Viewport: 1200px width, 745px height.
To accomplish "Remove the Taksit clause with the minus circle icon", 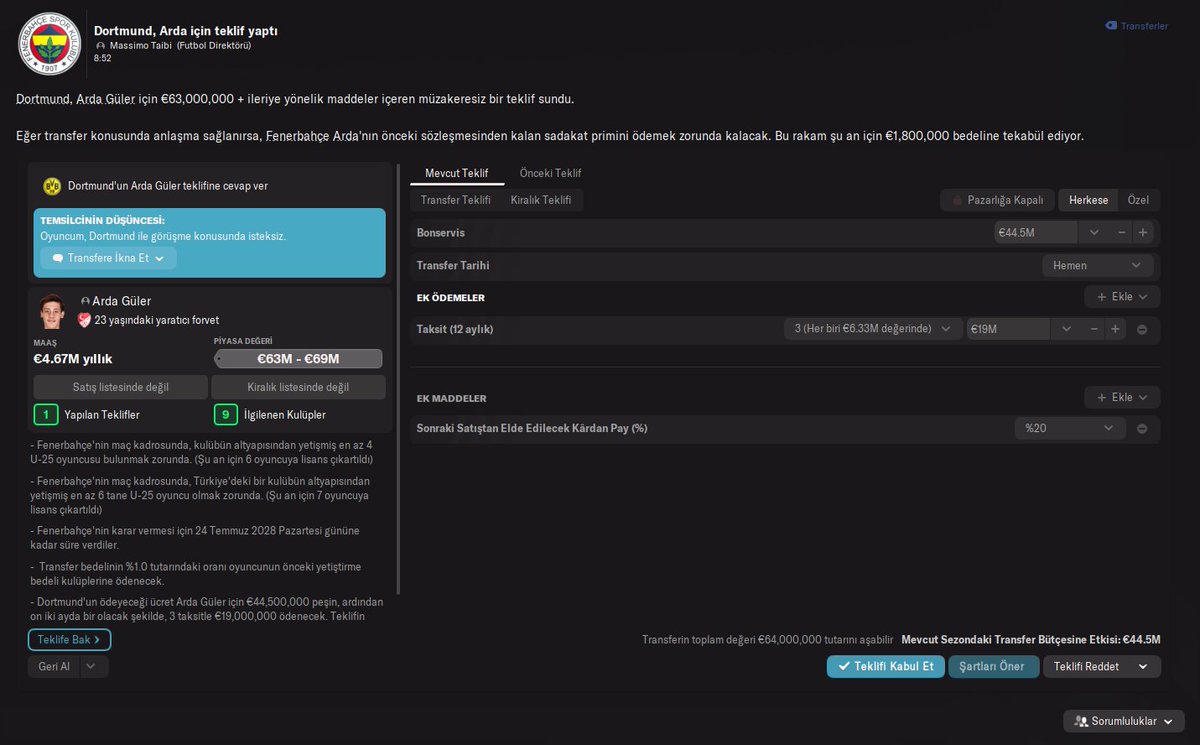I will pos(1142,329).
